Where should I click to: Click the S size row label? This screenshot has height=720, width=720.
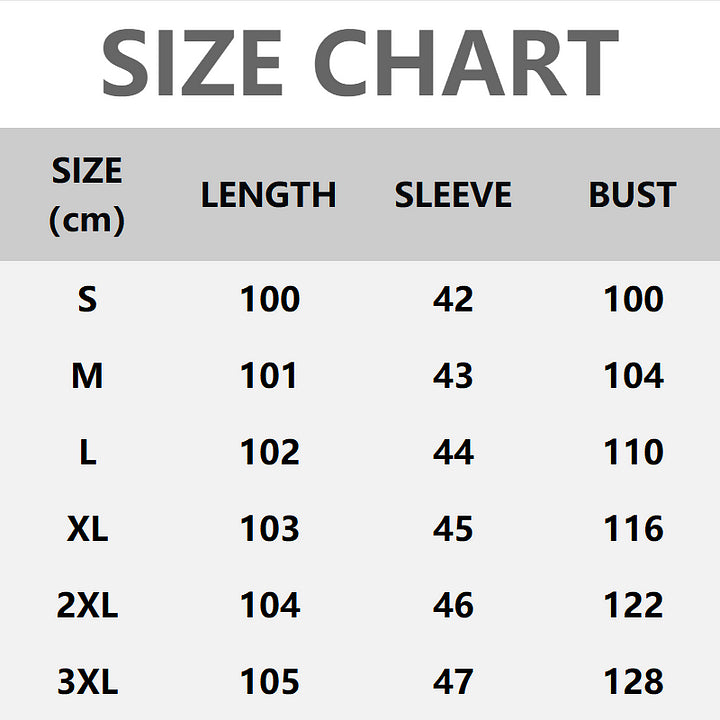coord(87,299)
